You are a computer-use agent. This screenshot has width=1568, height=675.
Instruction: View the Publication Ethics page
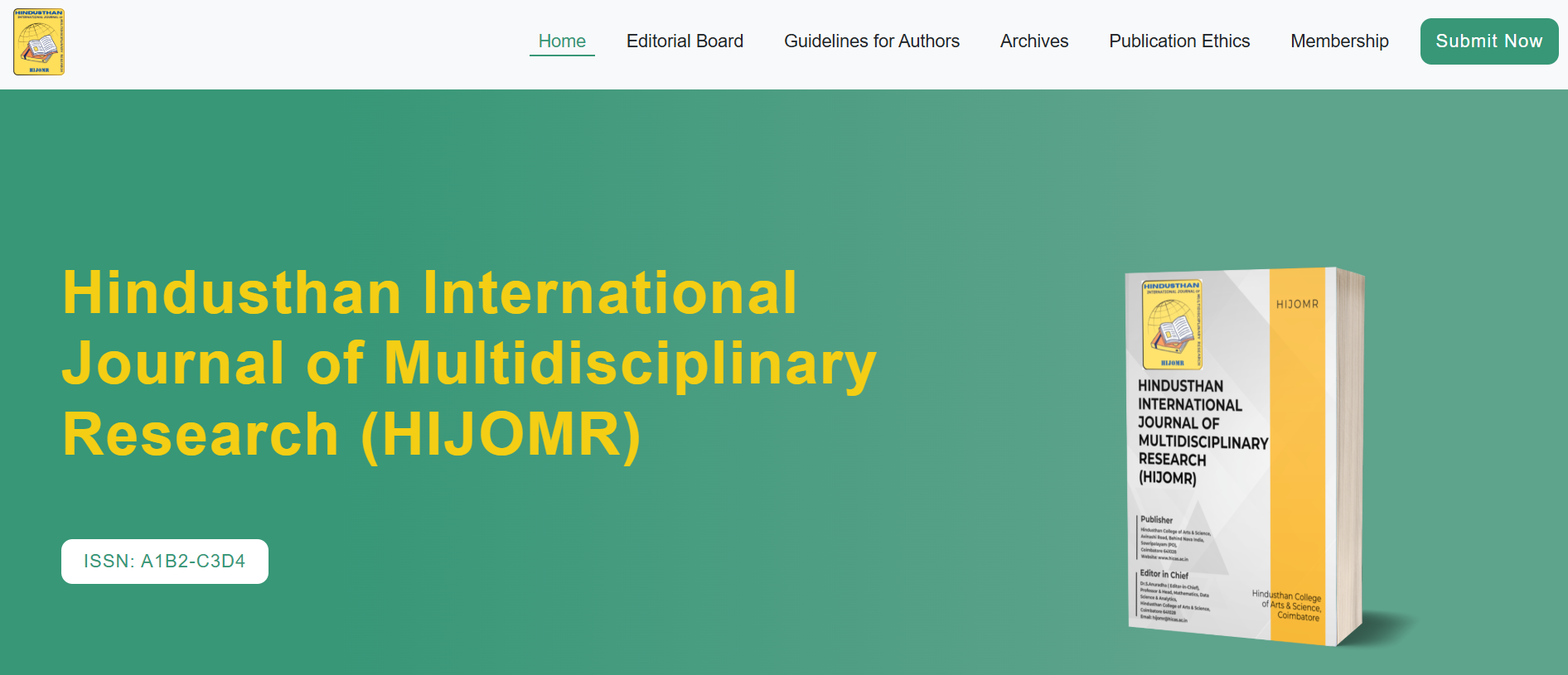tap(1178, 41)
